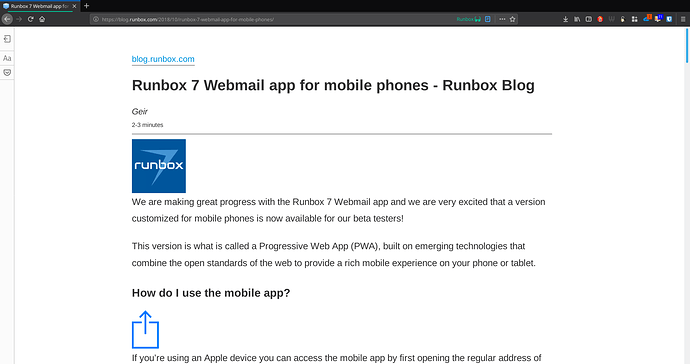Open reader view type controls Aa
This screenshot has height=364, width=690.
pos(7,58)
